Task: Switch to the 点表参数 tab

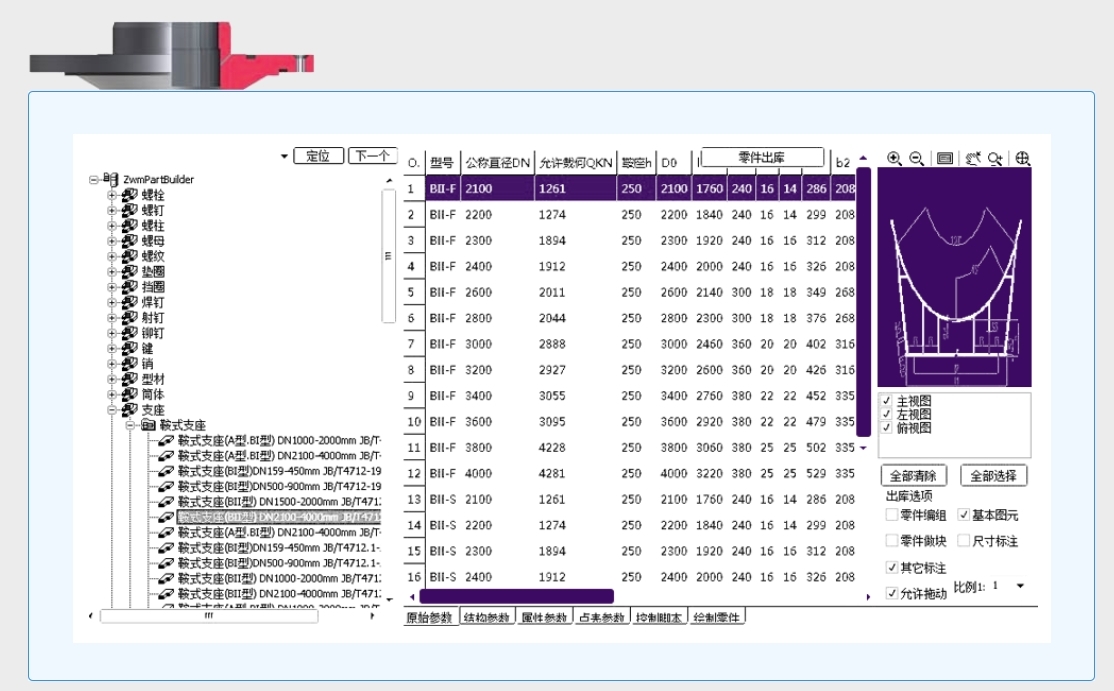Action: pyautogui.click(x=602, y=617)
